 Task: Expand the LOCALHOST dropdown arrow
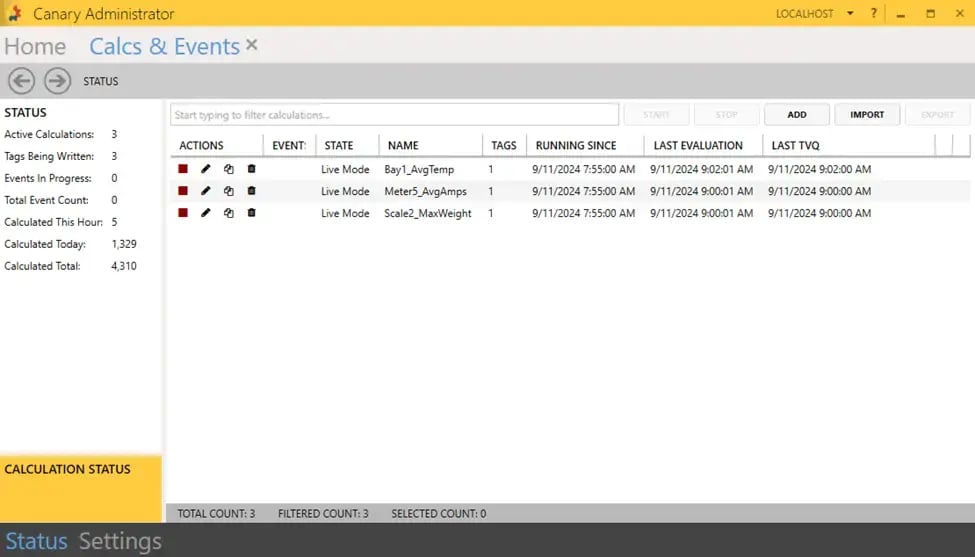(850, 14)
